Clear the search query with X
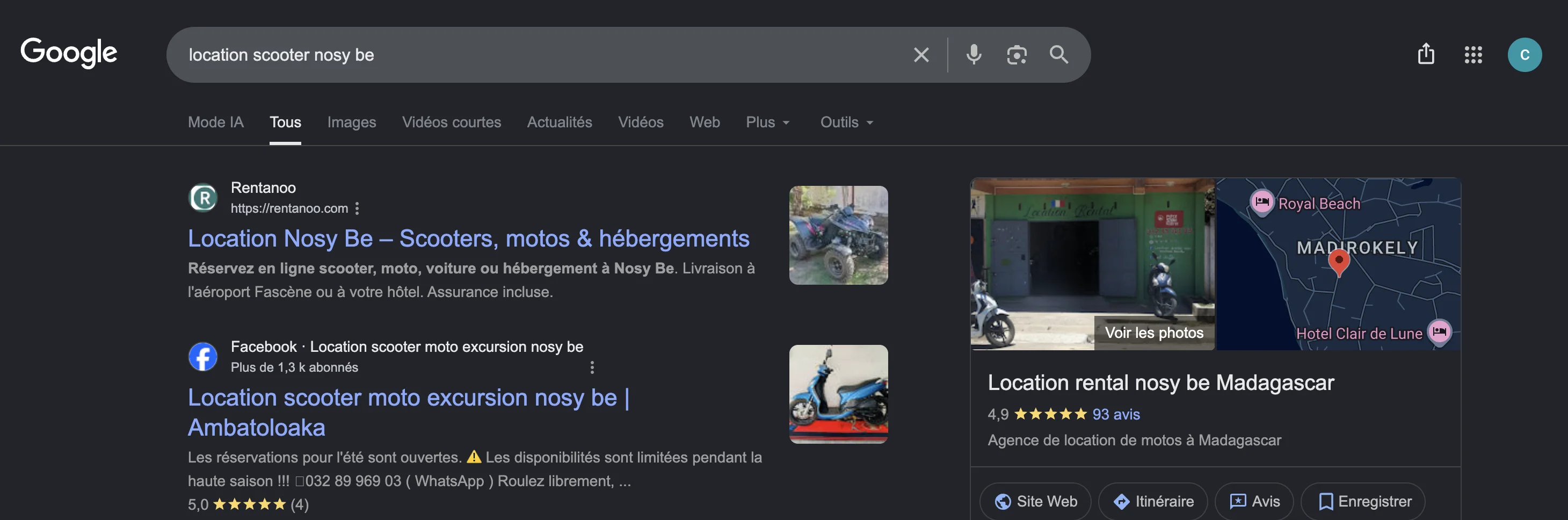 (921, 55)
